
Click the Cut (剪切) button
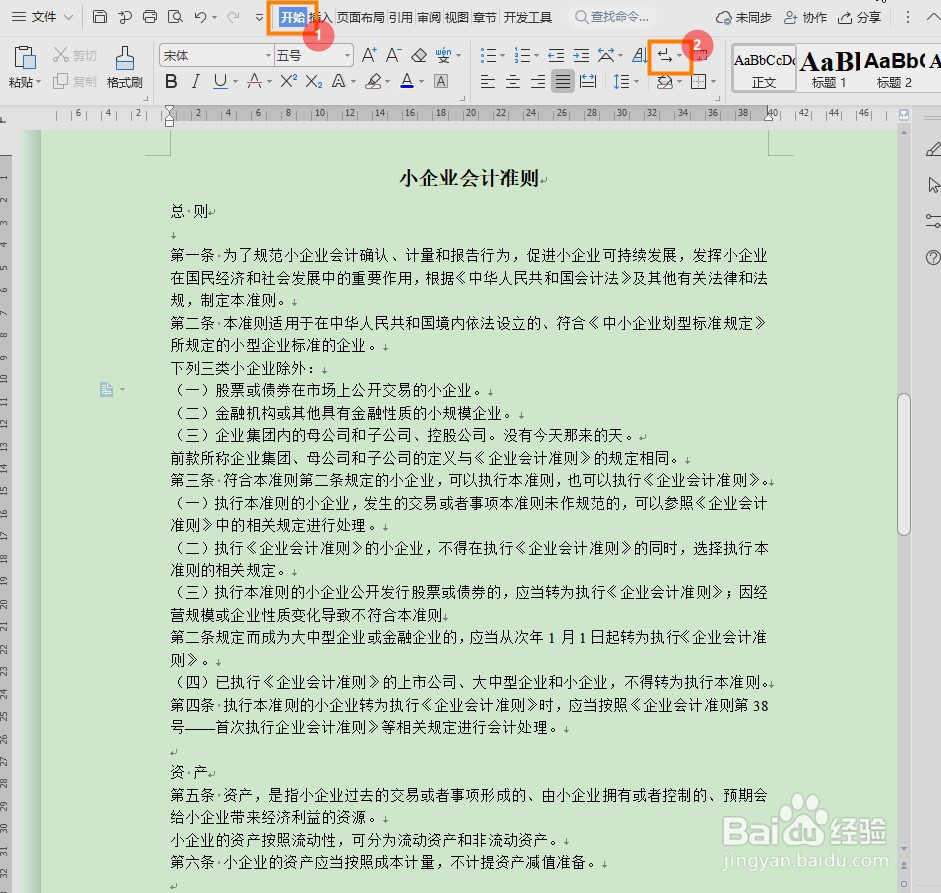(x=75, y=55)
